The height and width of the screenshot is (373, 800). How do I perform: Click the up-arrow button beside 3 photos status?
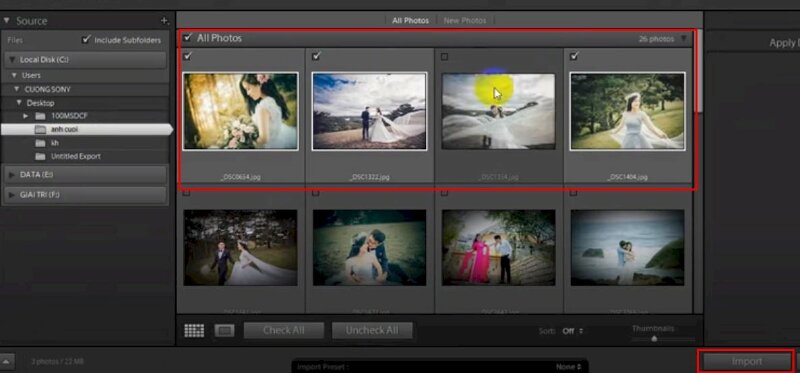pyautogui.click(x=7, y=361)
